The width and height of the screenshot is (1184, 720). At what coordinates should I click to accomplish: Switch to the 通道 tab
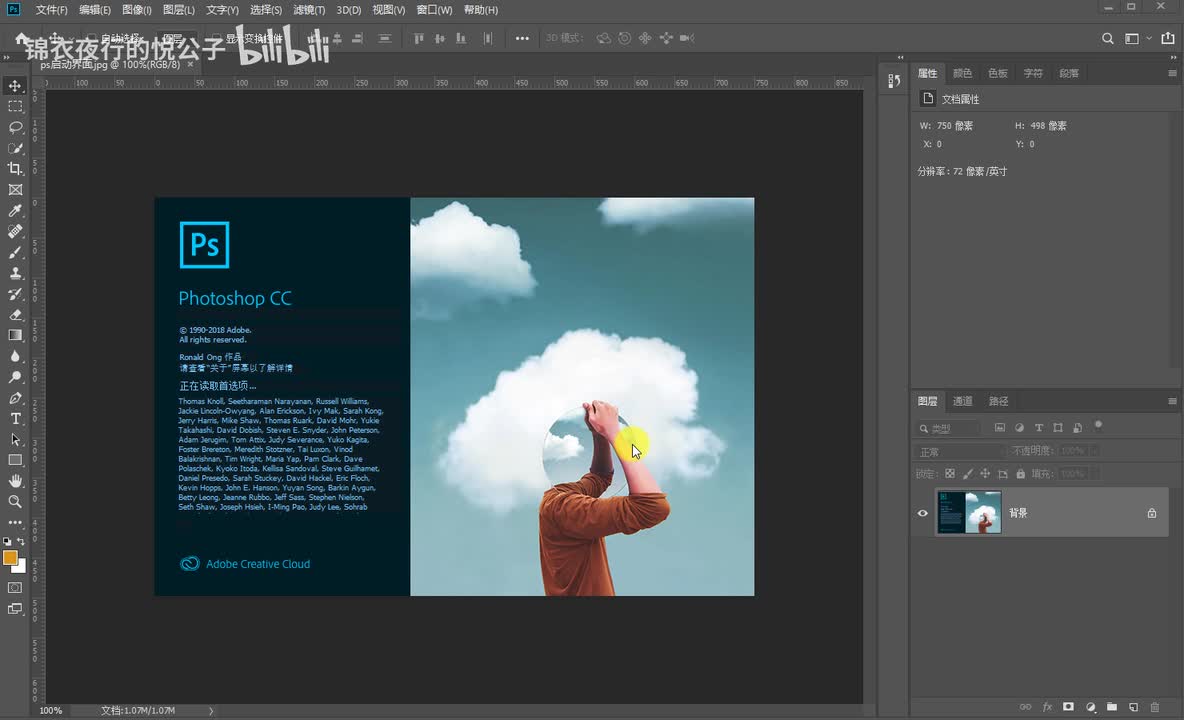962,401
